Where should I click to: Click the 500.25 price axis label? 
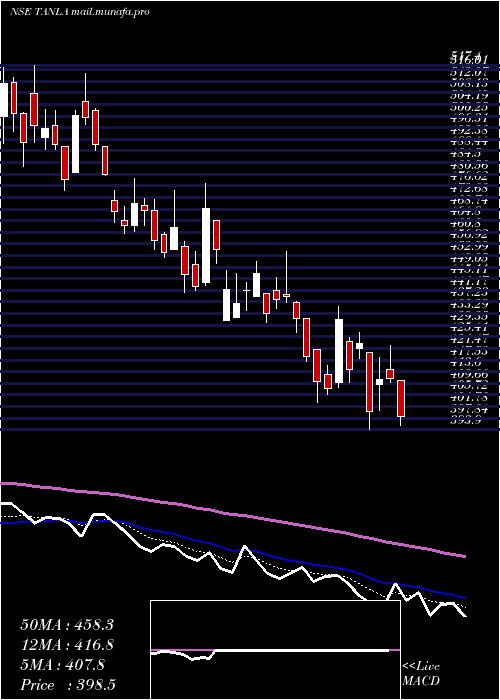pos(469,108)
